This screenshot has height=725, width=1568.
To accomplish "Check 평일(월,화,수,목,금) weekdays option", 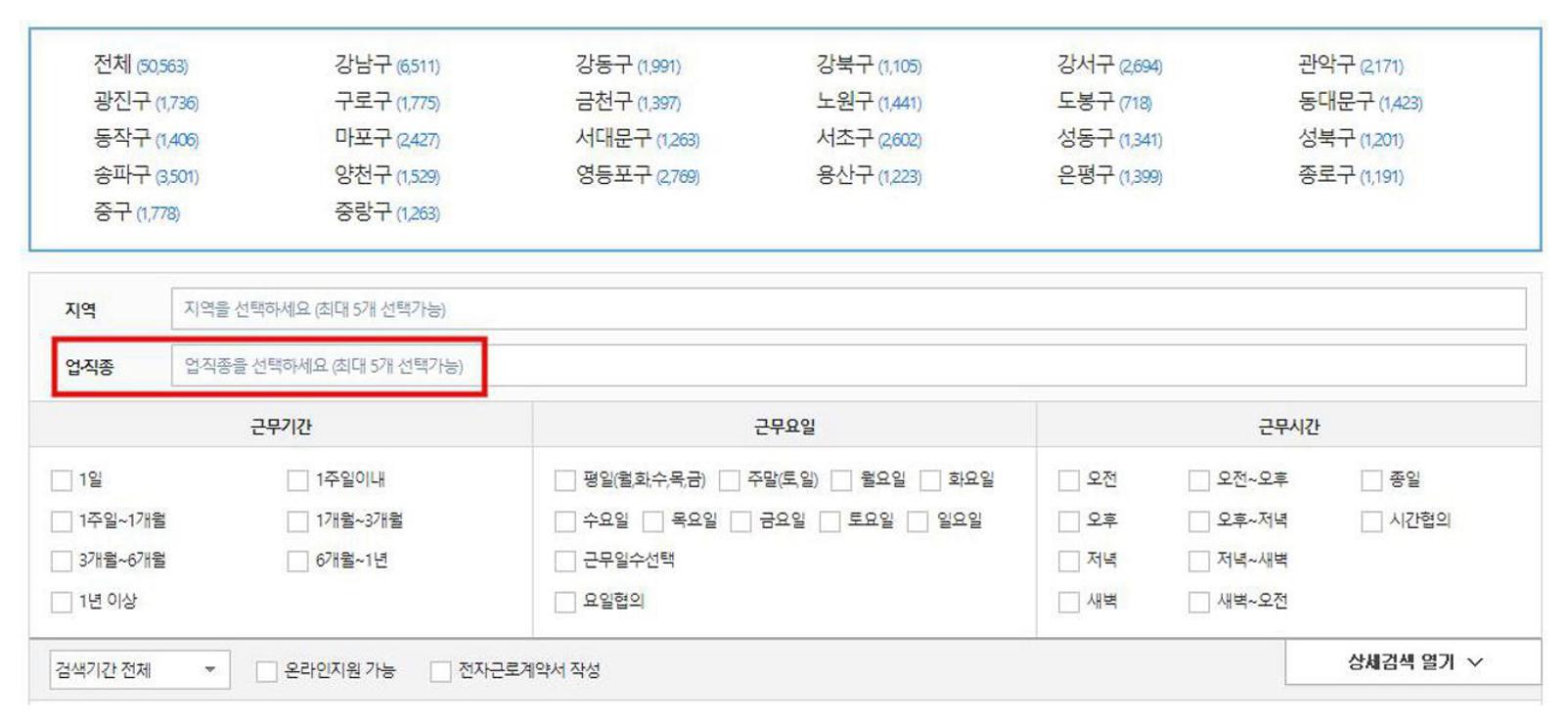I will click(x=565, y=480).
